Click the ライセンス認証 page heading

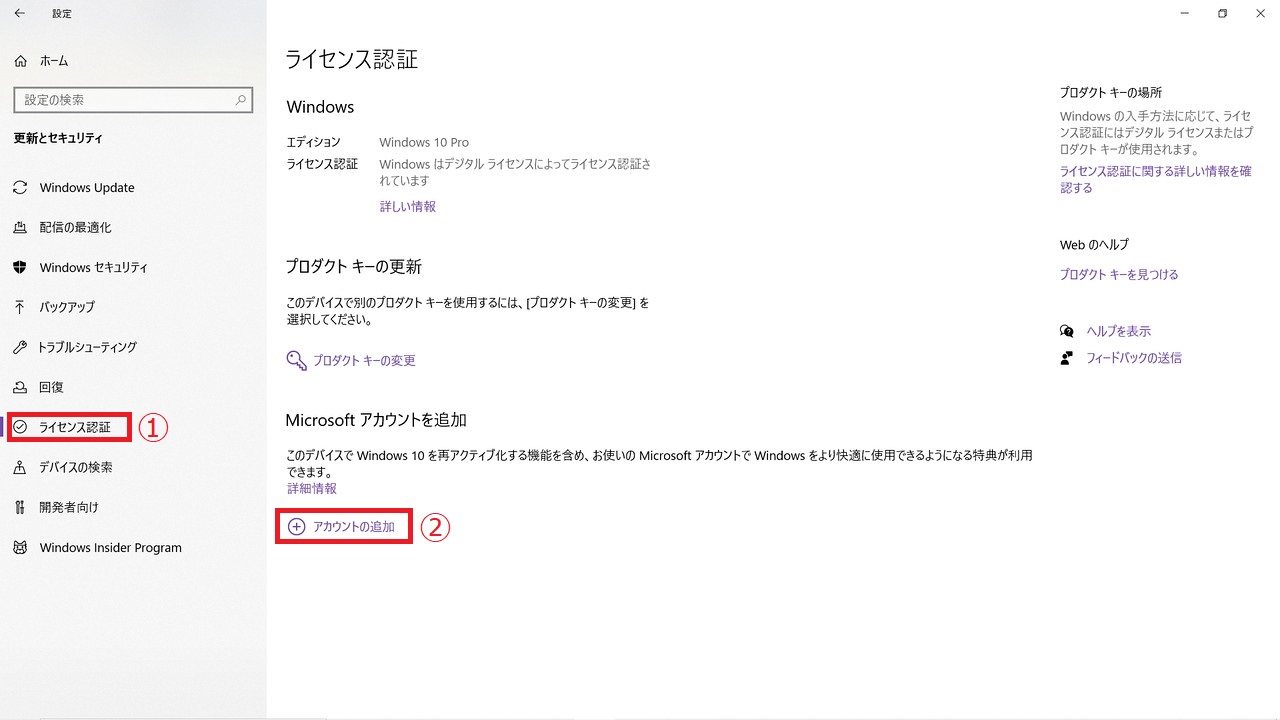352,59
